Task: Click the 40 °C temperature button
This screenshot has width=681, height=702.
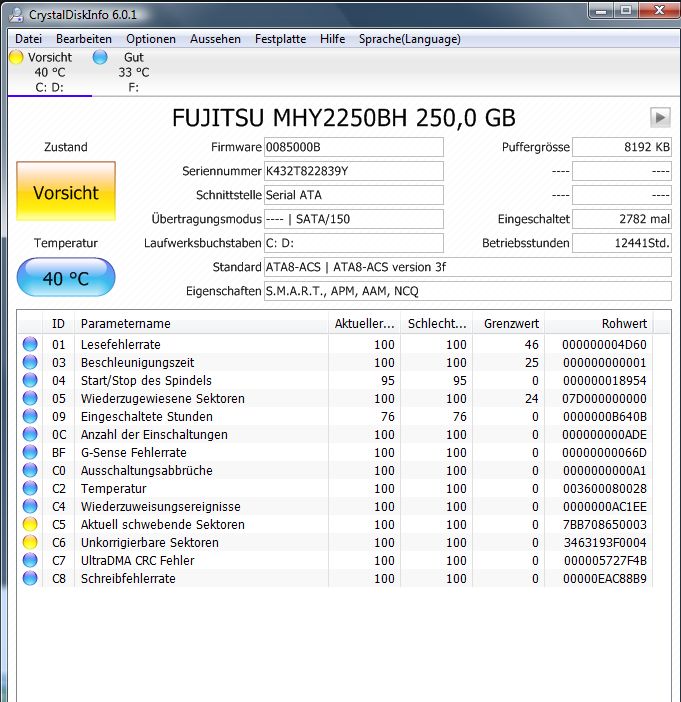Action: pyautogui.click(x=66, y=278)
